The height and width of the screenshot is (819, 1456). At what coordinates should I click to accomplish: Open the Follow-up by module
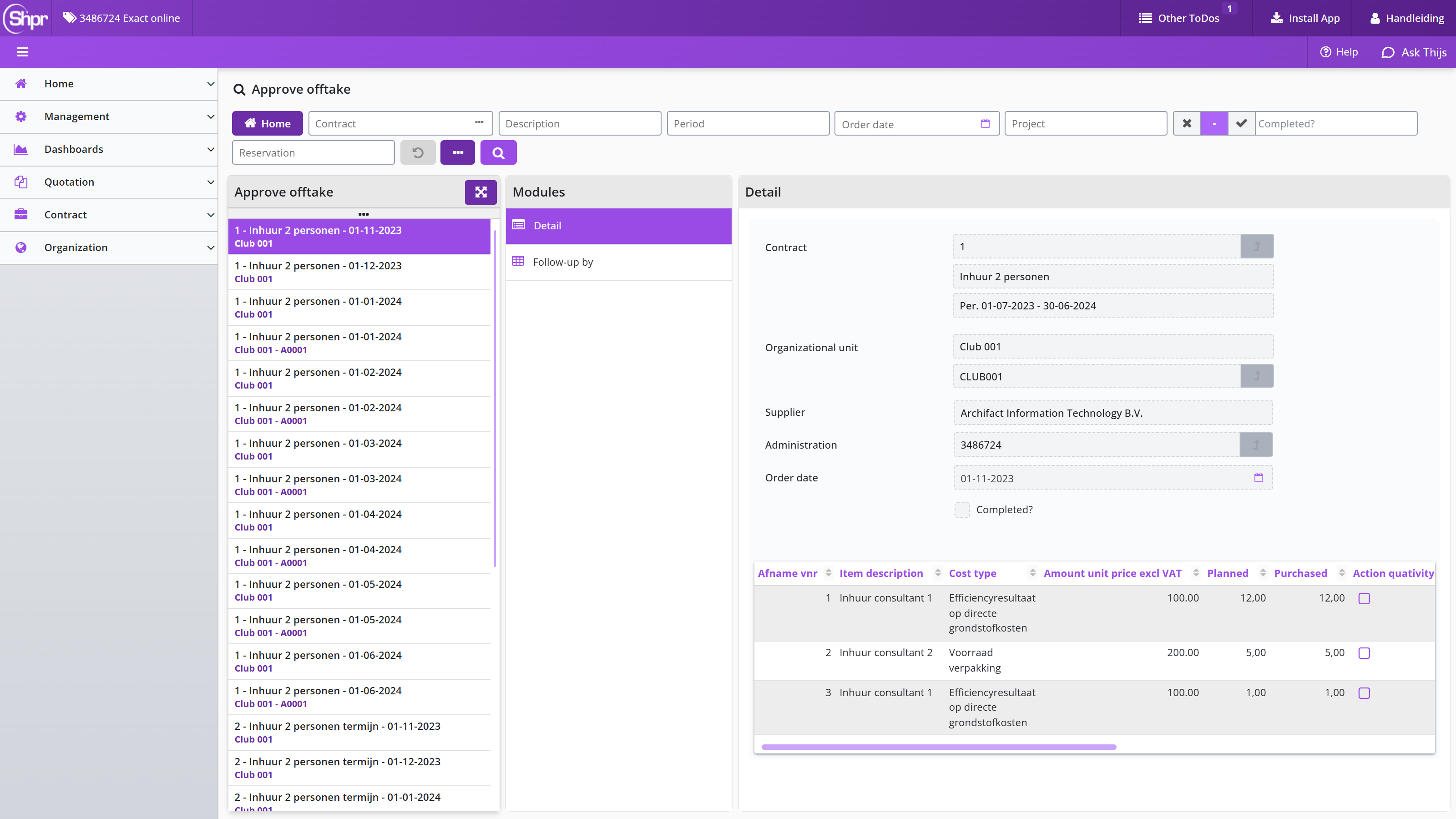(618, 262)
